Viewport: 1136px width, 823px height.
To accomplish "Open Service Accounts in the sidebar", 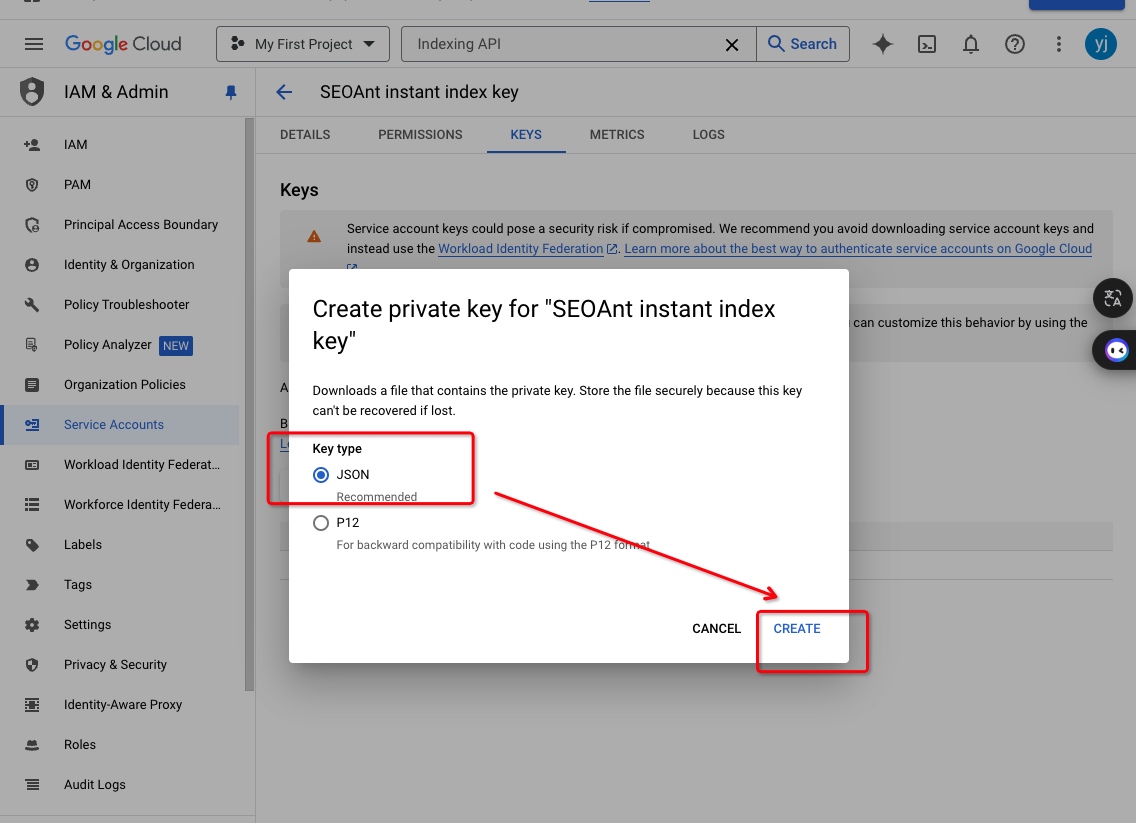I will [121, 425].
